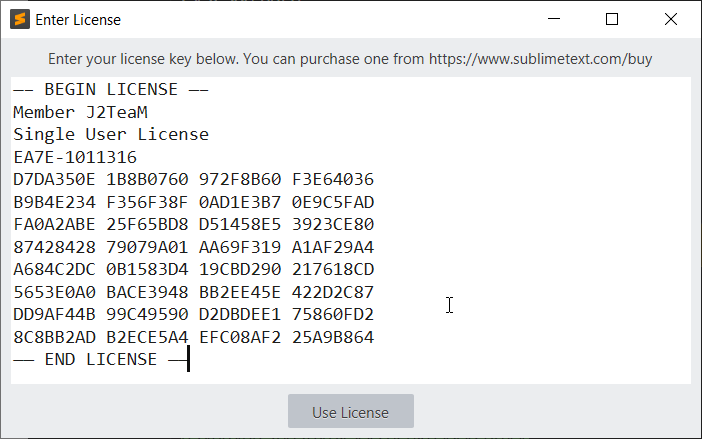
Task: Click the key line starting with A684C2DC
Action: (193, 270)
